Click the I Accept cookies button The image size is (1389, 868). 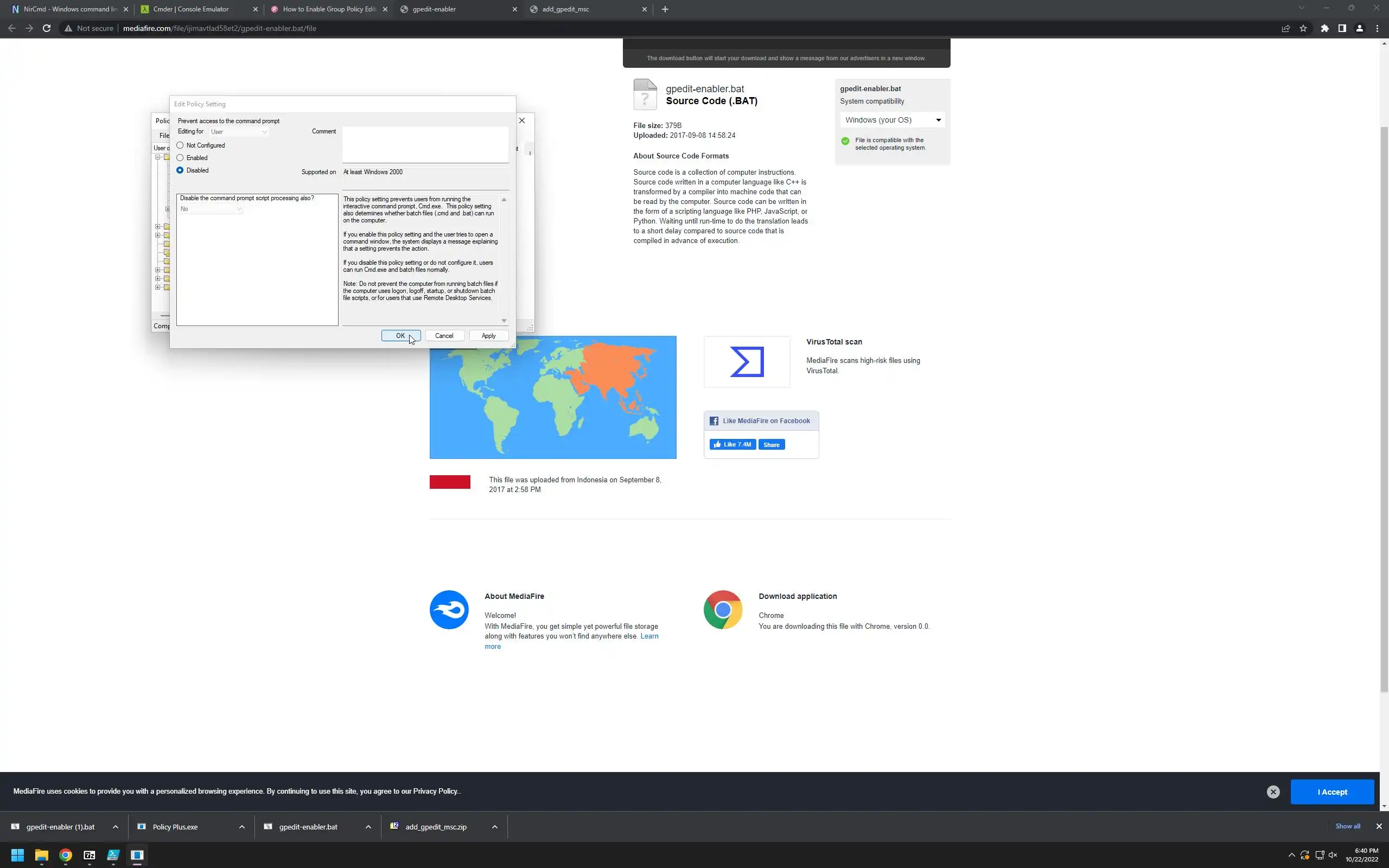click(x=1331, y=792)
